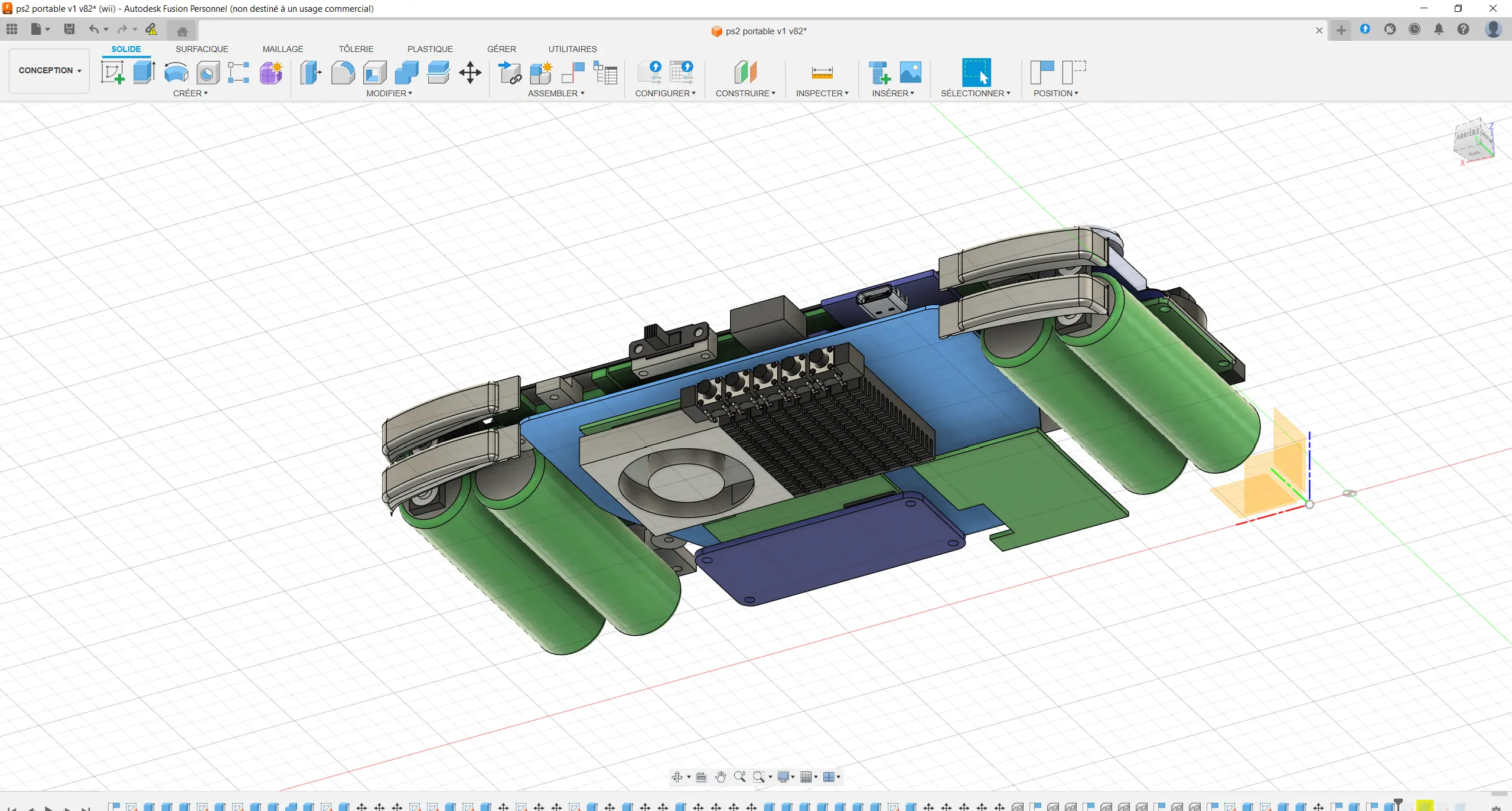The image size is (1512, 811).
Task: Select the Combine bodies tool
Action: point(406,73)
